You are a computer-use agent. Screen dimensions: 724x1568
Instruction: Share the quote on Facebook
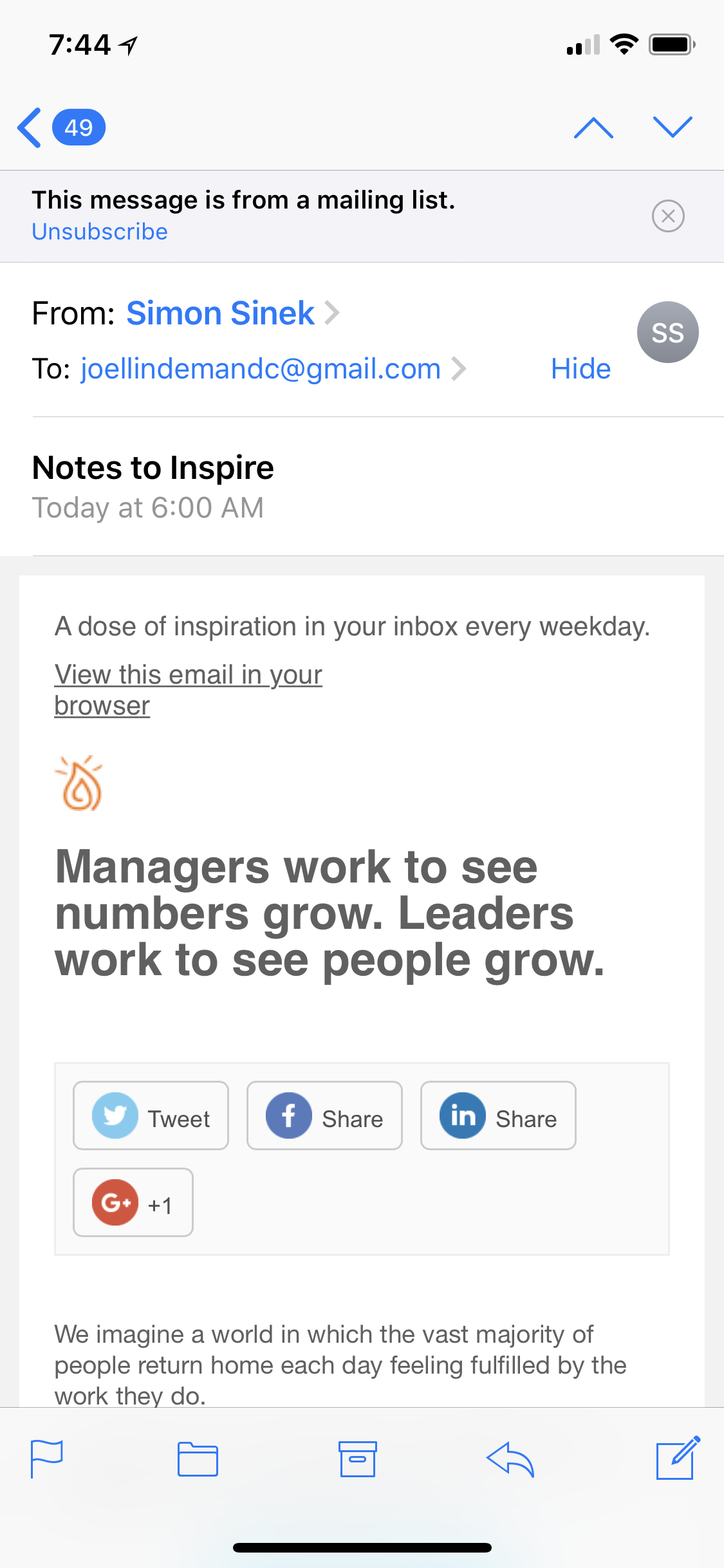coord(324,1115)
